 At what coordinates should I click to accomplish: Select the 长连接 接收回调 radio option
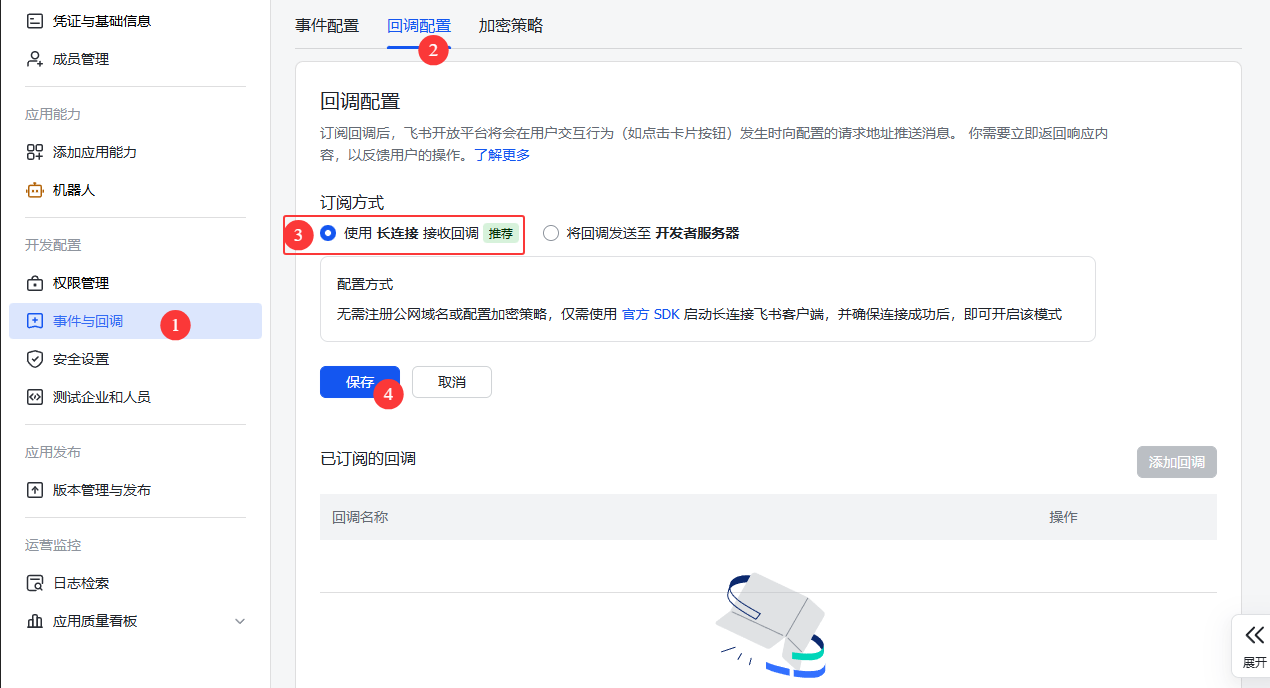point(329,232)
